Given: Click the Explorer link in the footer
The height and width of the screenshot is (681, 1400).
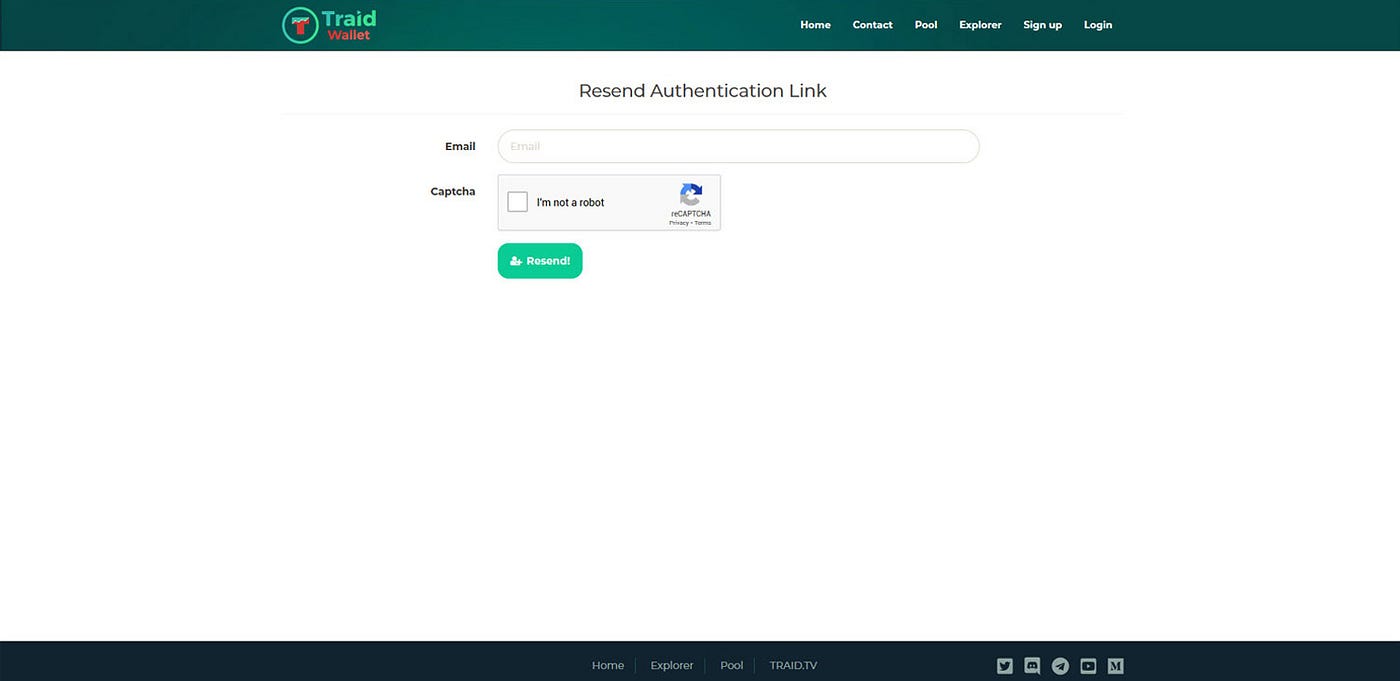Looking at the screenshot, I should coord(671,665).
